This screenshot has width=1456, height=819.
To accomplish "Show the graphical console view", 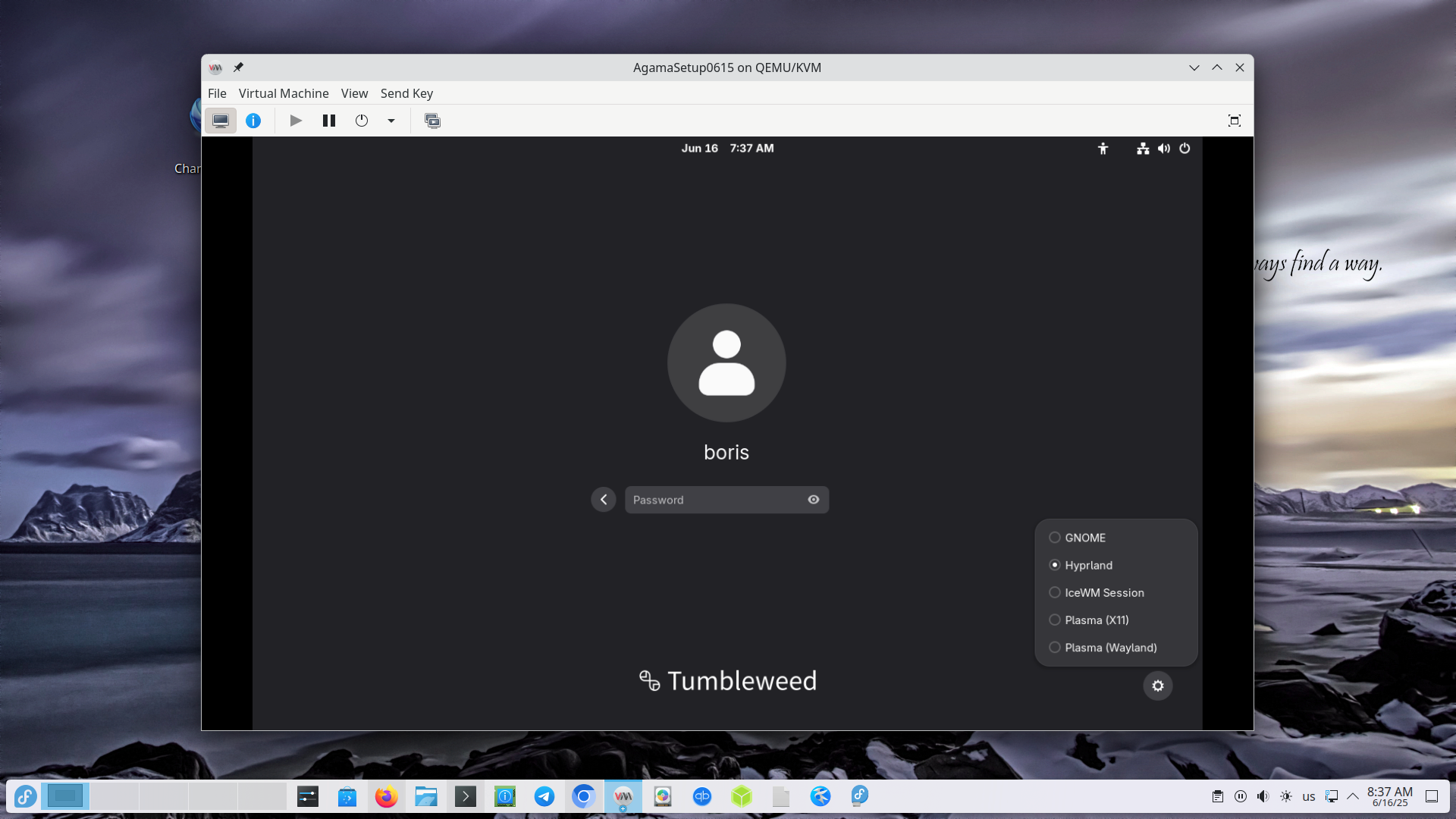I will pos(221,121).
